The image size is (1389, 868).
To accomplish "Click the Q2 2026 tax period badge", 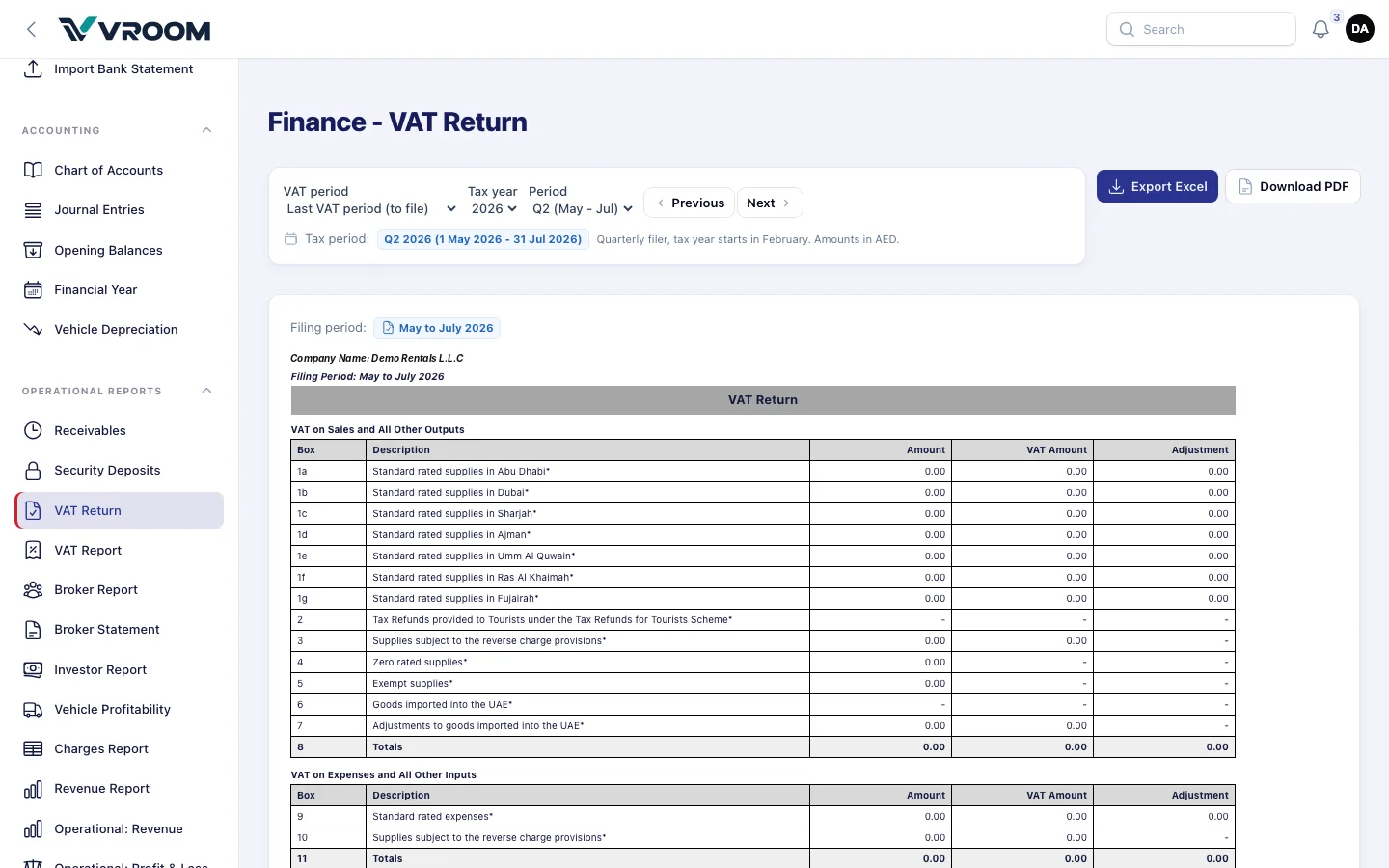I will pos(483,239).
